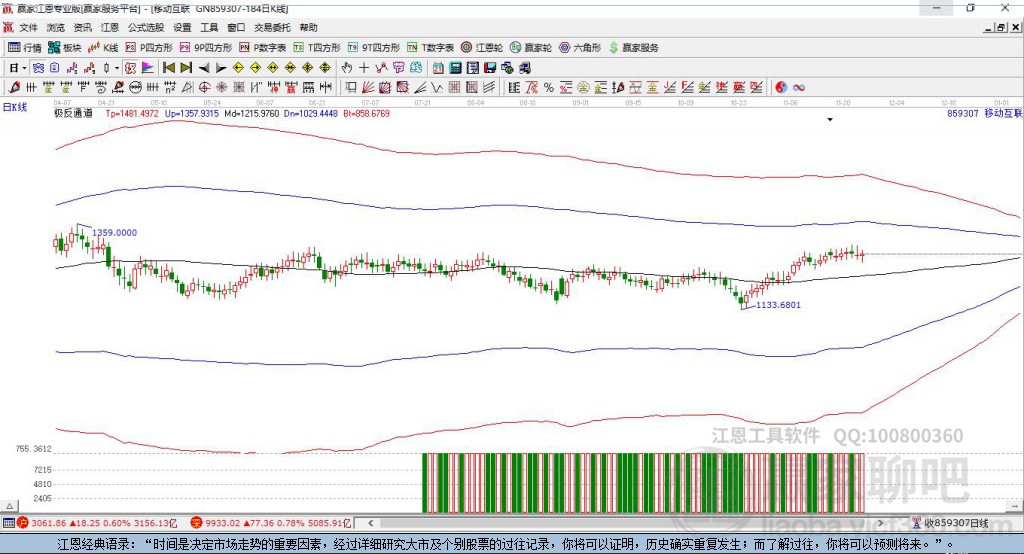Screen dimensions: 1024x554
Task: Select the crosshair cursor tool
Action: pos(364,68)
